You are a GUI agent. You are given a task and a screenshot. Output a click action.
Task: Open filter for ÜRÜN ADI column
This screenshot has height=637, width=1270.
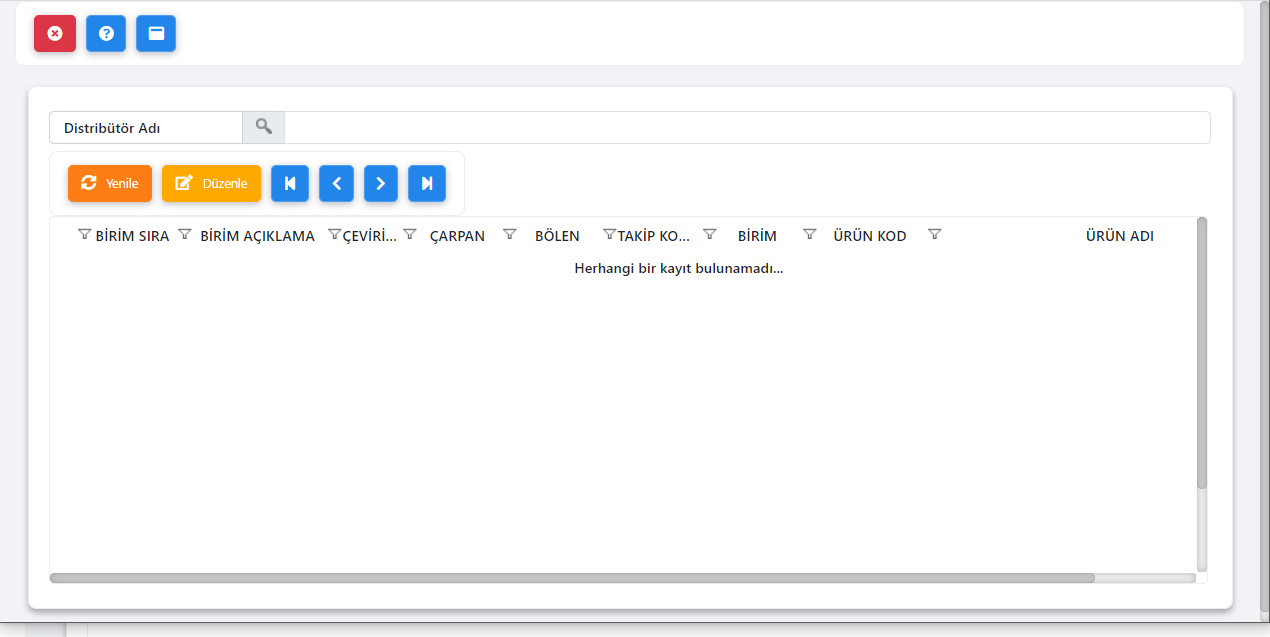pyautogui.click(x=935, y=234)
